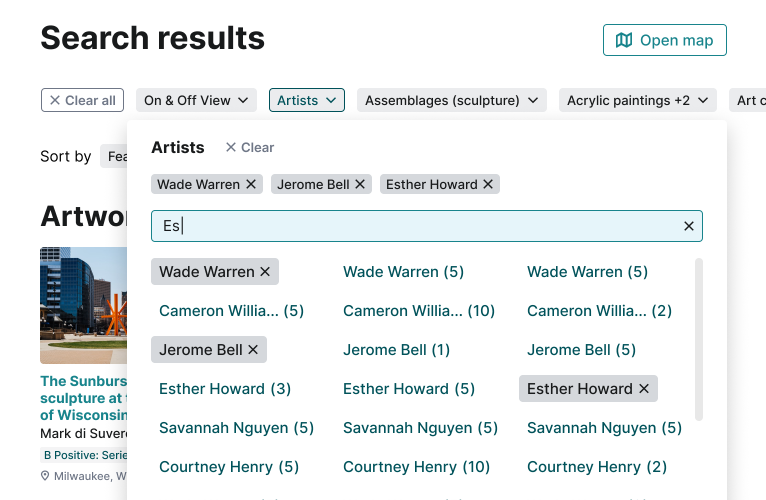Deselect selected Wade Warren in first column
The image size is (766, 500).
click(x=265, y=272)
